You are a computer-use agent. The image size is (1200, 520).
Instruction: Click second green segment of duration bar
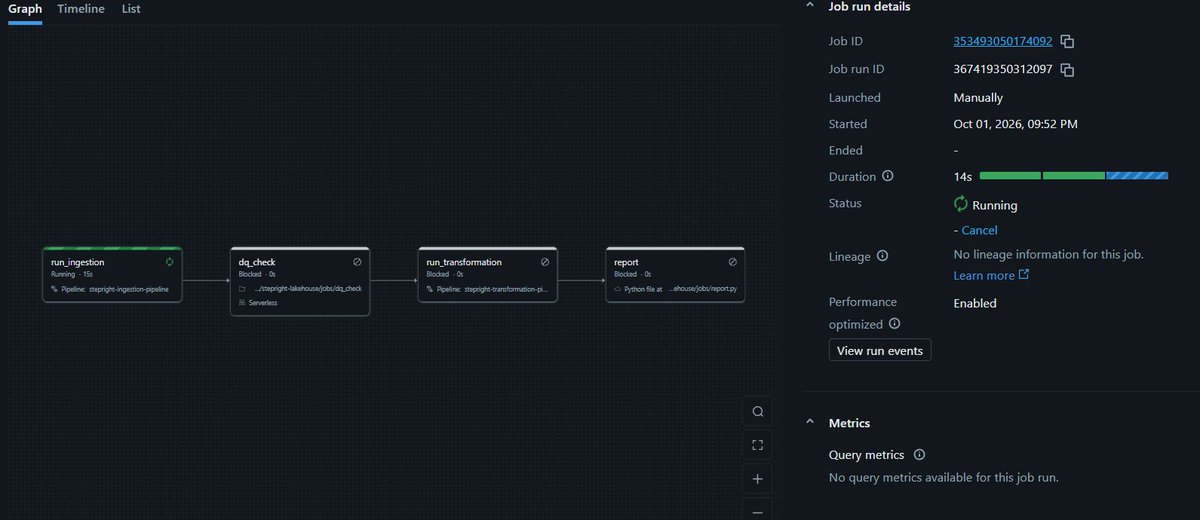point(1073,175)
